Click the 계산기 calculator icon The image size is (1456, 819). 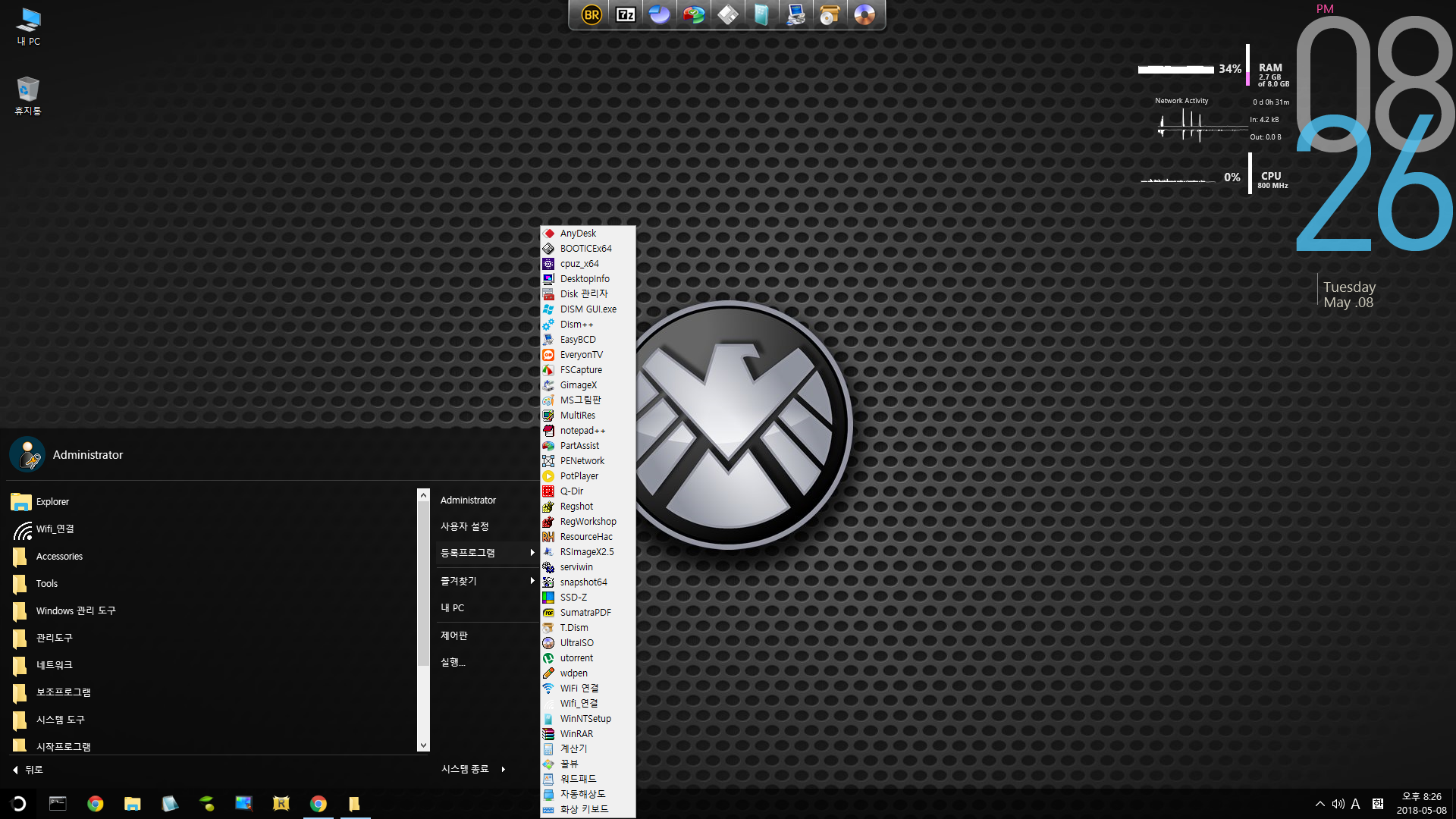548,749
